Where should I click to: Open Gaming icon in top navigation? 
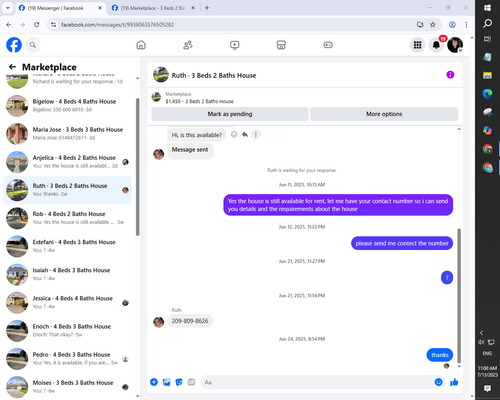click(328, 45)
